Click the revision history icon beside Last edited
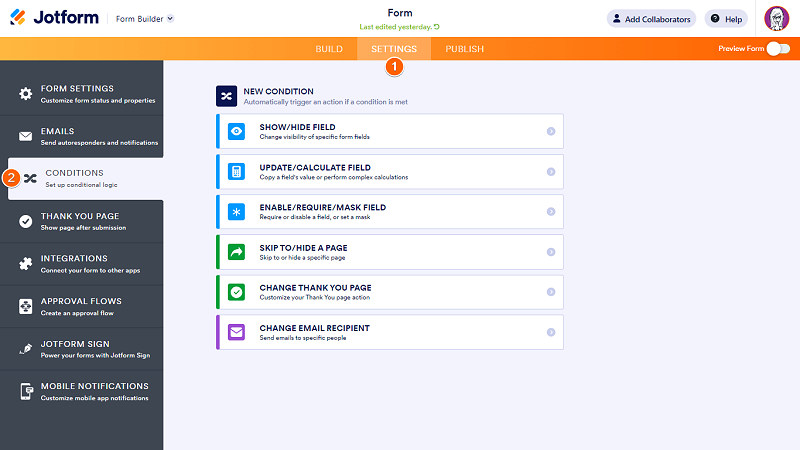 pos(437,27)
